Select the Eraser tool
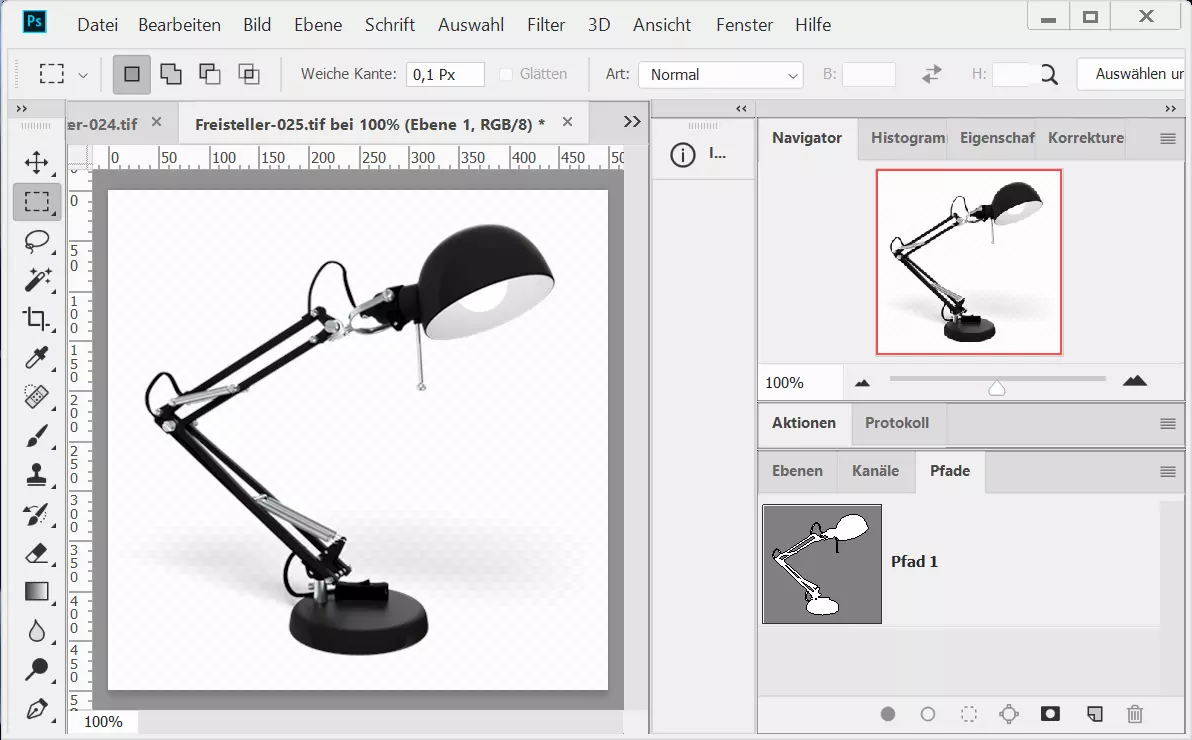The height and width of the screenshot is (740, 1192). [x=37, y=553]
